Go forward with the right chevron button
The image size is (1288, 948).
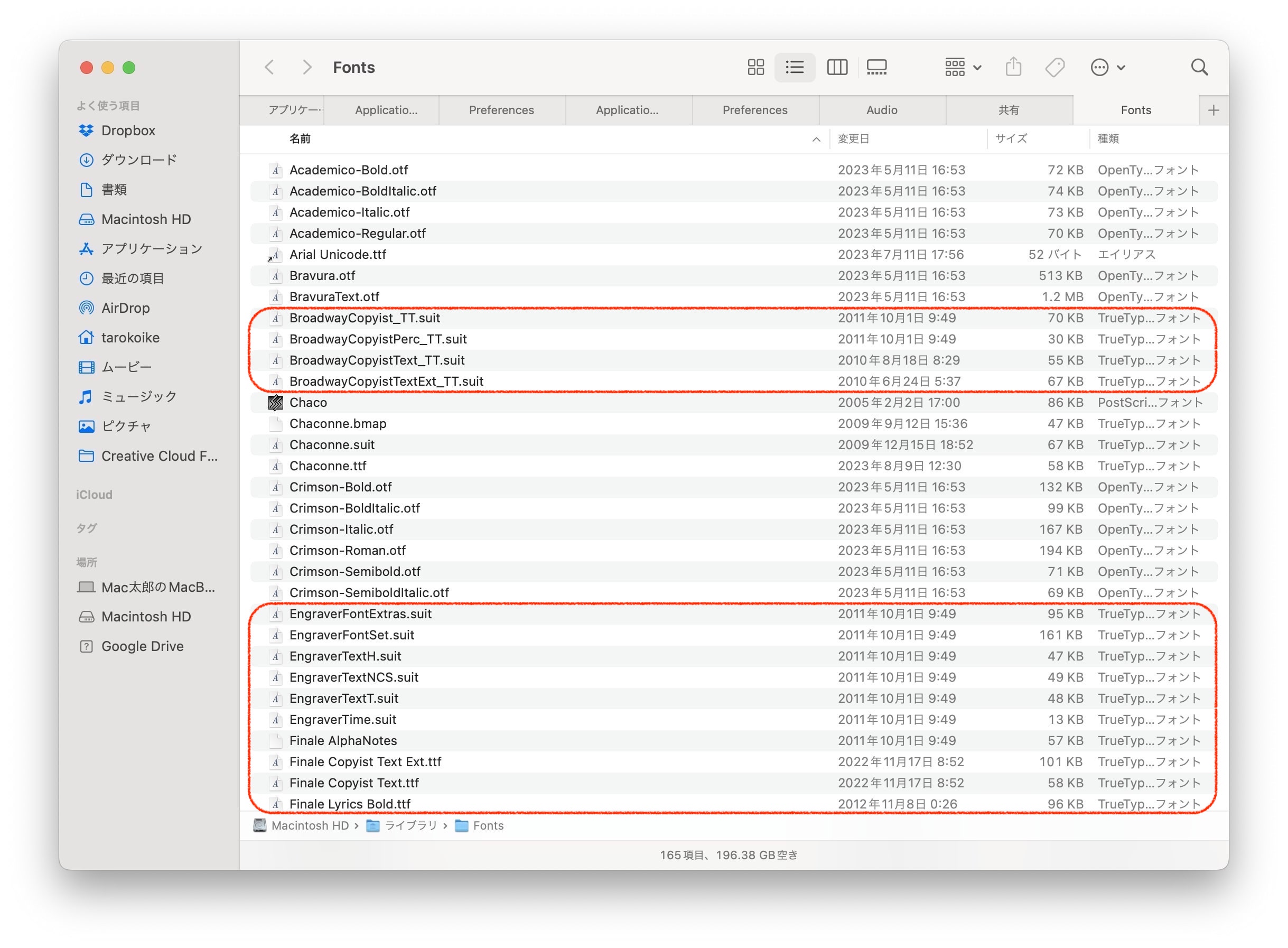[307, 67]
